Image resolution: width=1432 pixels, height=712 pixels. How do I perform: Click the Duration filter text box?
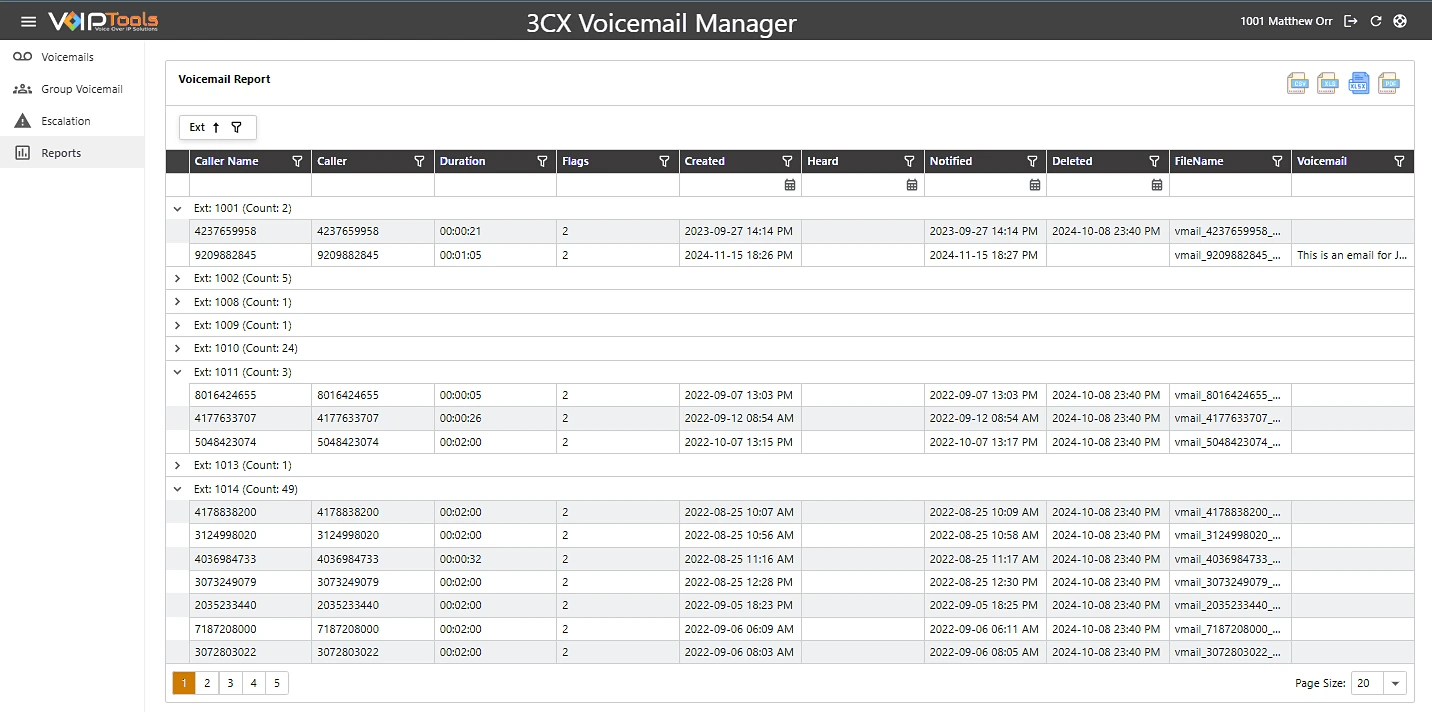(x=495, y=185)
